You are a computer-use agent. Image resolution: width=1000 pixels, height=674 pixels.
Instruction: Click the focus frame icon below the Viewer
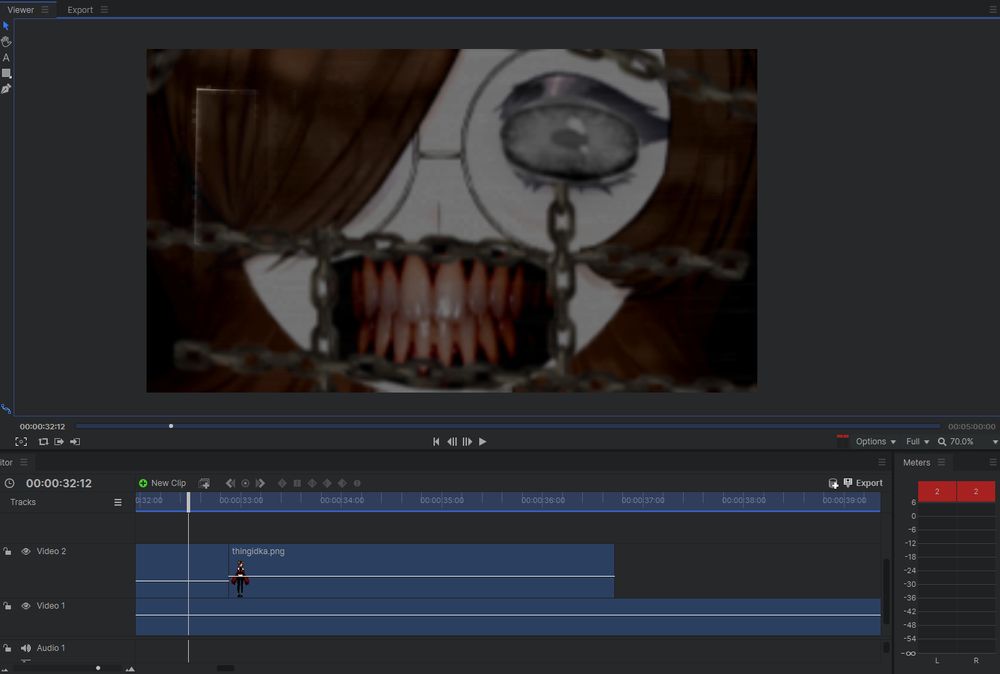21,441
